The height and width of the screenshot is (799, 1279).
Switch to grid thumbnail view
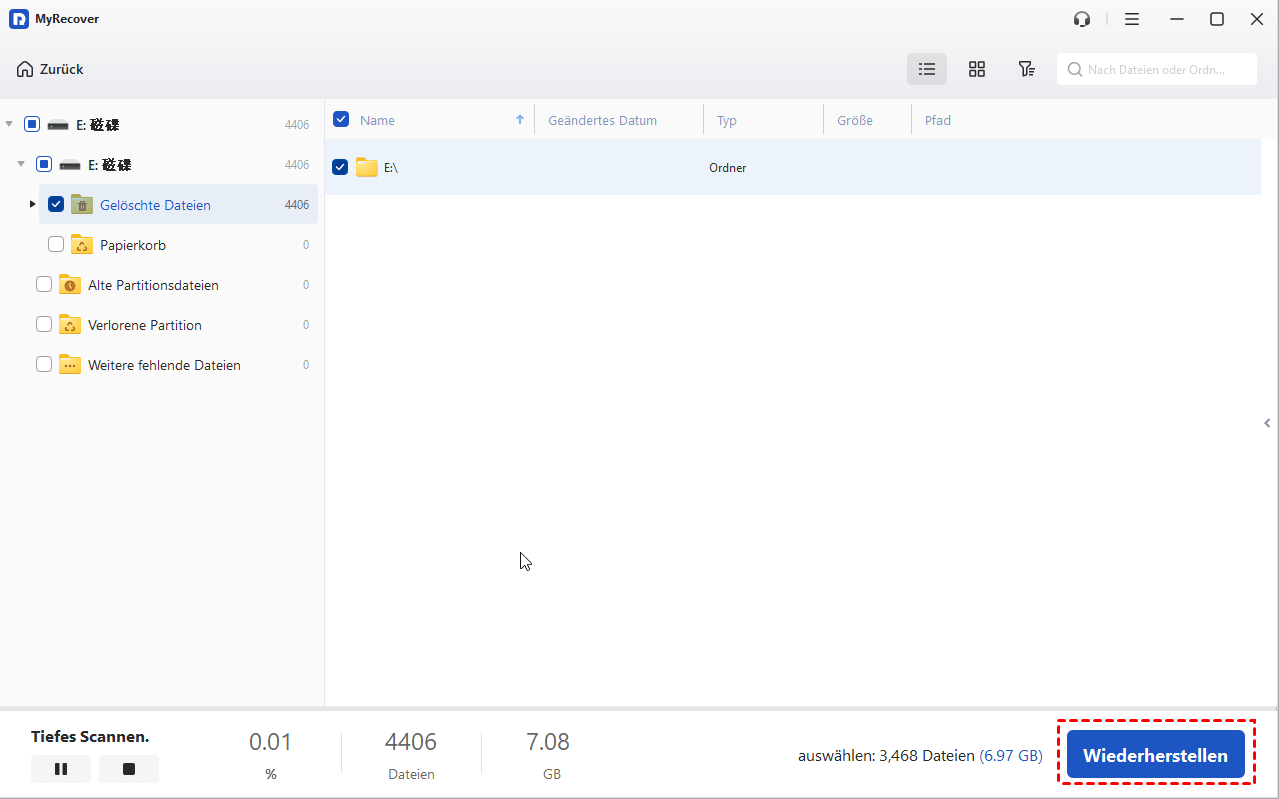[977, 69]
